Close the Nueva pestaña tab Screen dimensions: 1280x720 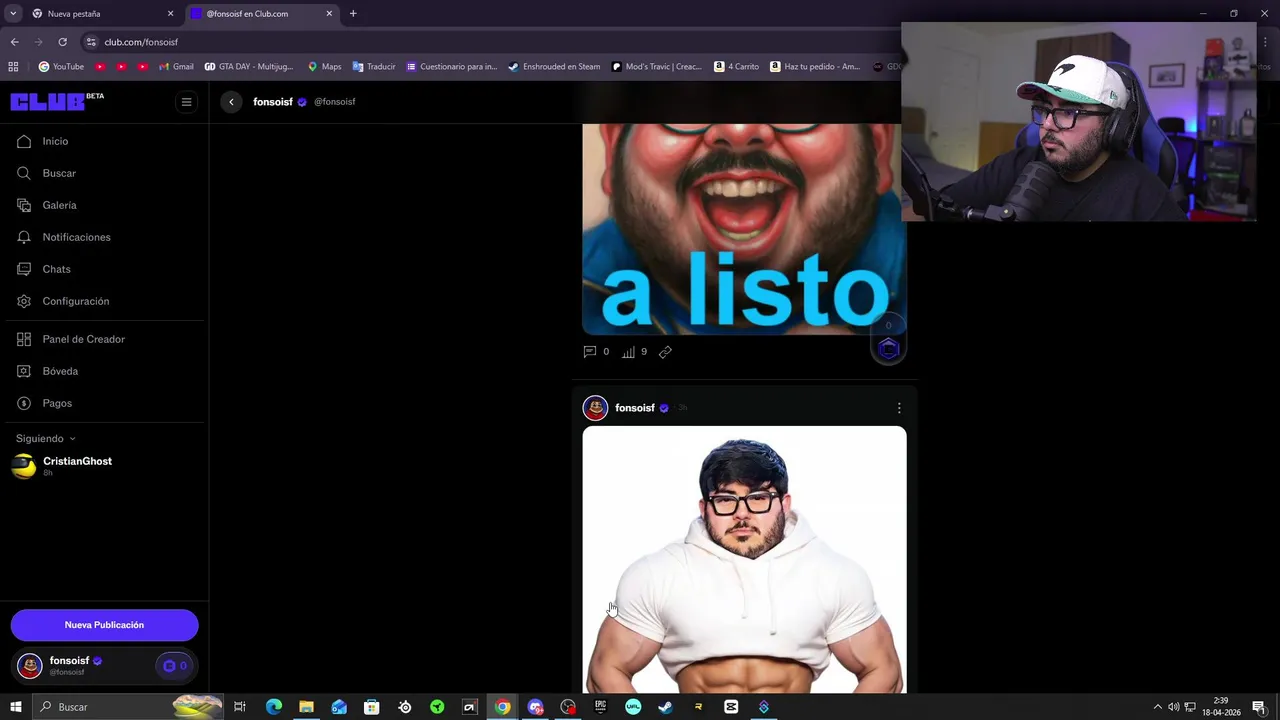(x=170, y=14)
